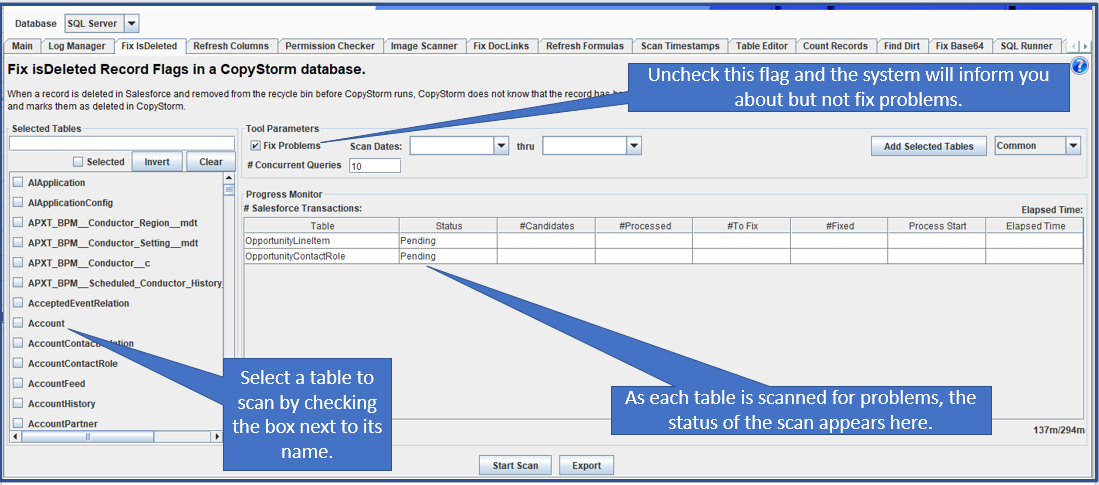Click Add Selected Tables button
This screenshot has width=1099, height=485.
[x=929, y=146]
